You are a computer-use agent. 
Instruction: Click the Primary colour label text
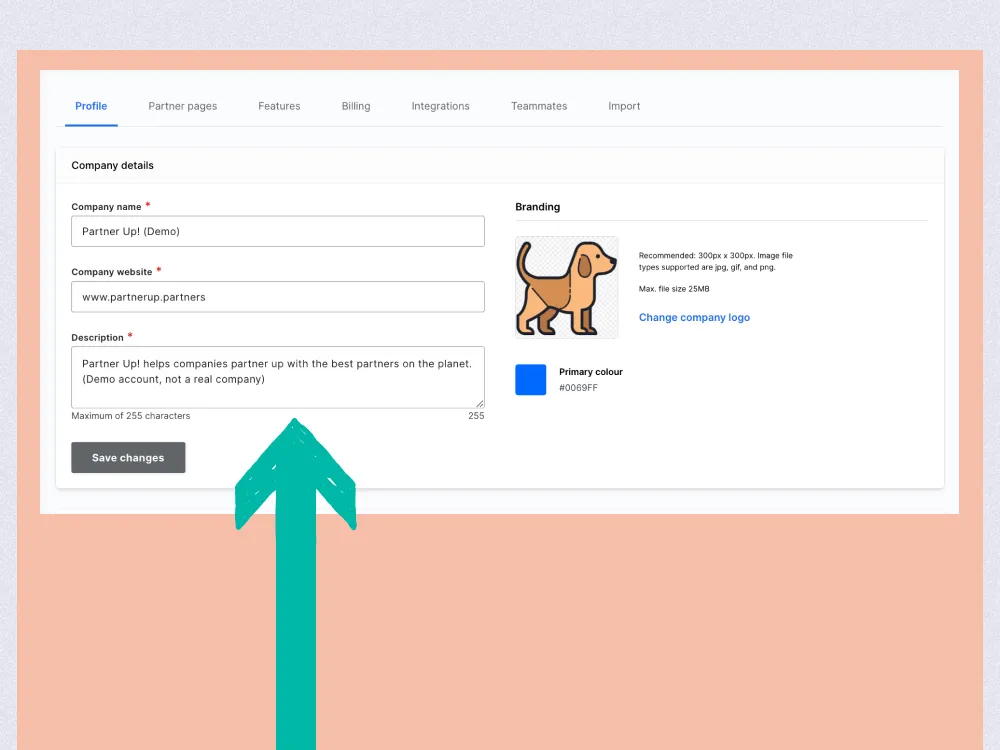591,370
